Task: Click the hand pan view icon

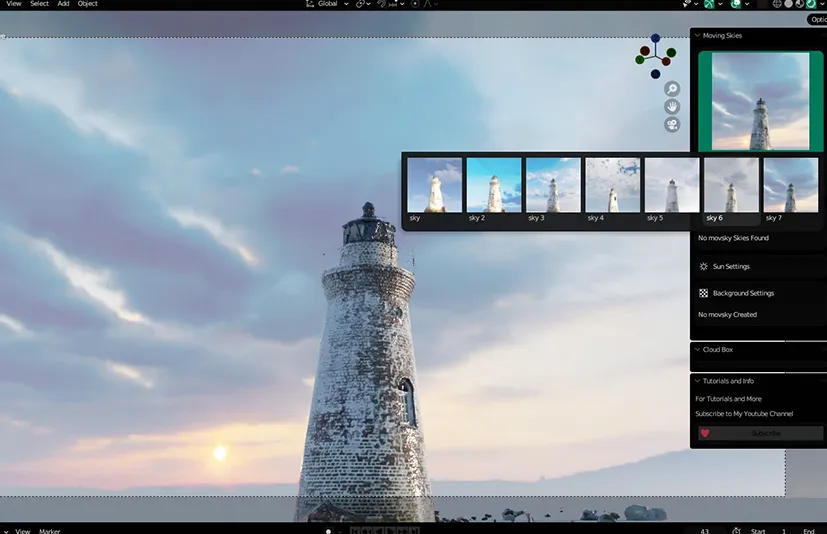Action: (x=672, y=106)
